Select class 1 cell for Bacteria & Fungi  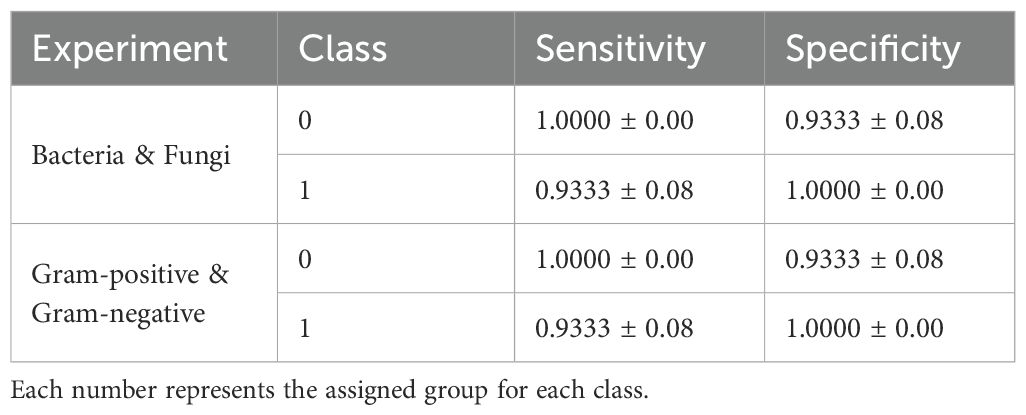click(x=396, y=189)
